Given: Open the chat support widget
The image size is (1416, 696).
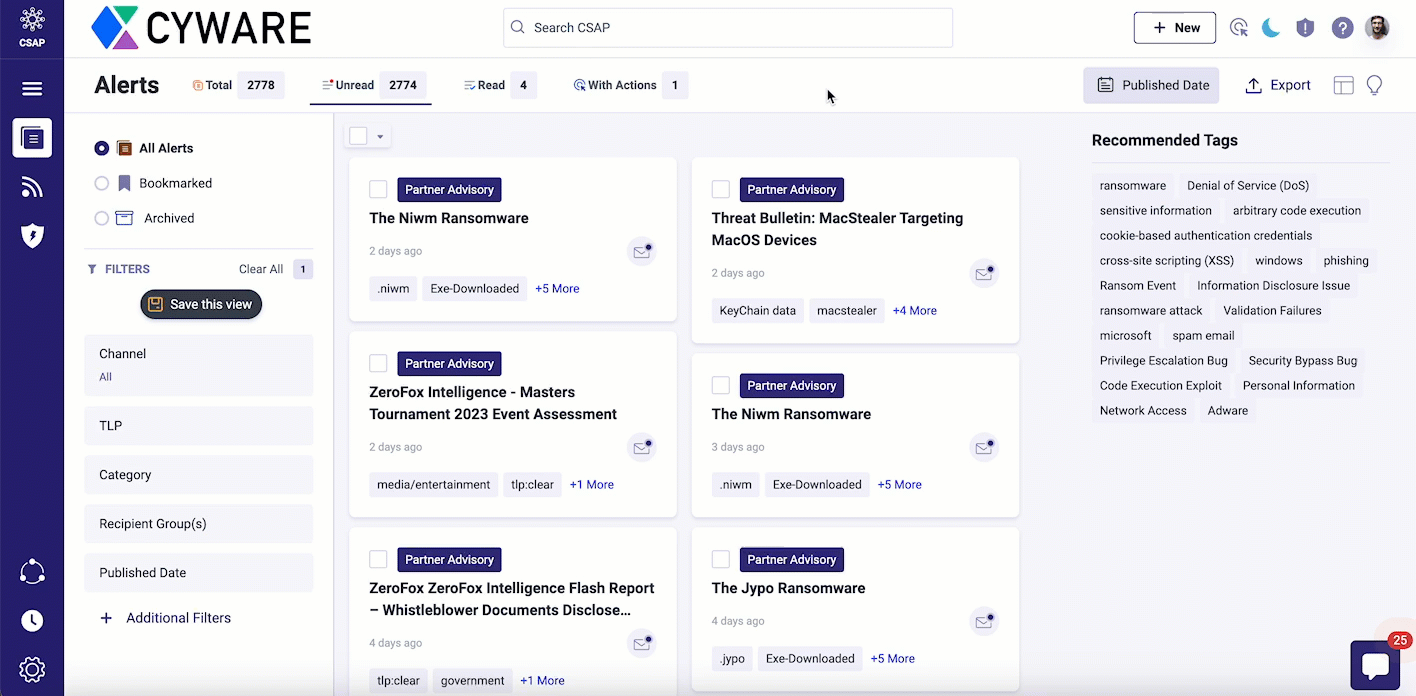Looking at the screenshot, I should click(x=1374, y=665).
